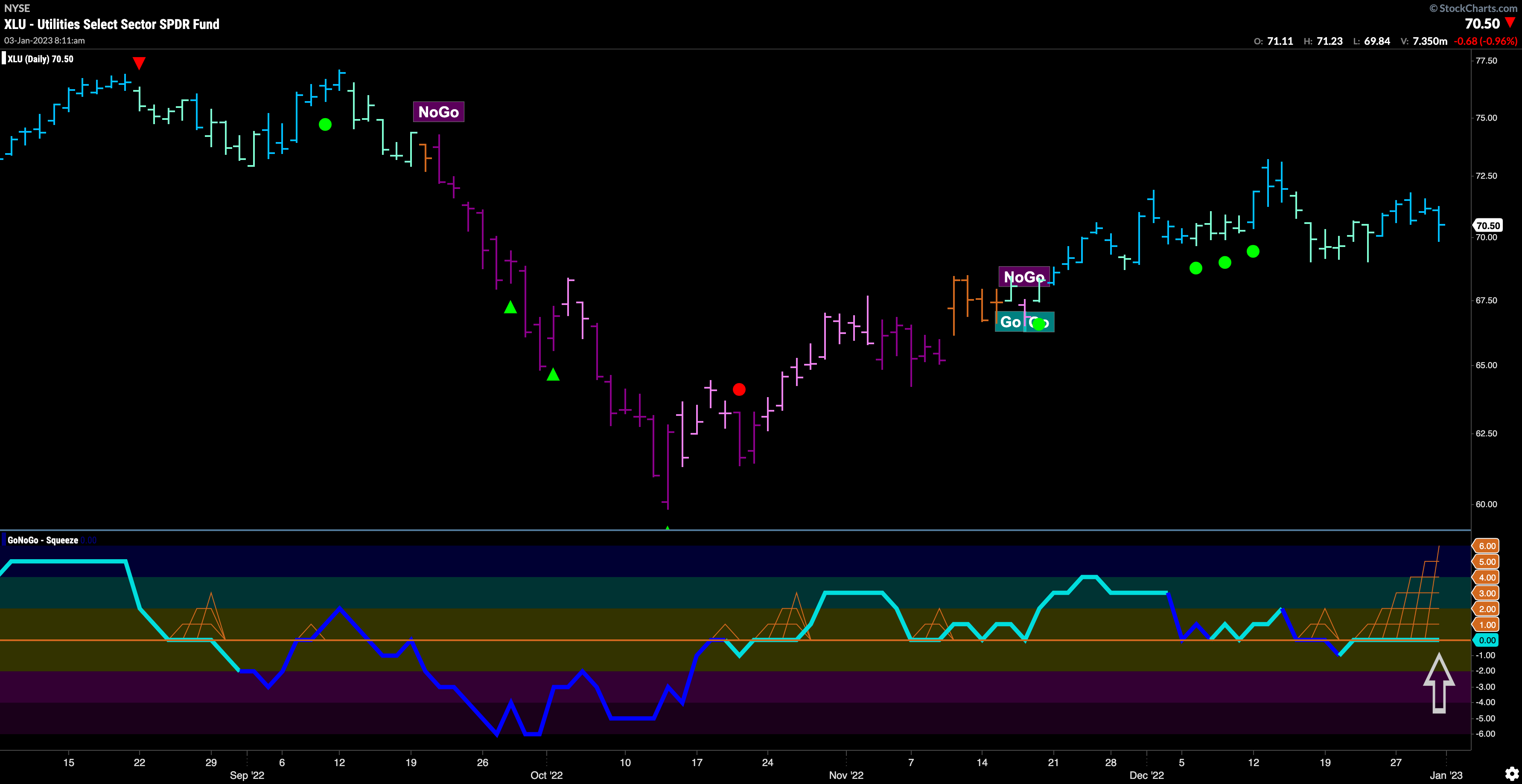The image size is (1522, 784).
Task: Click the 70.50 current price tag on the axis
Action: click(1488, 226)
